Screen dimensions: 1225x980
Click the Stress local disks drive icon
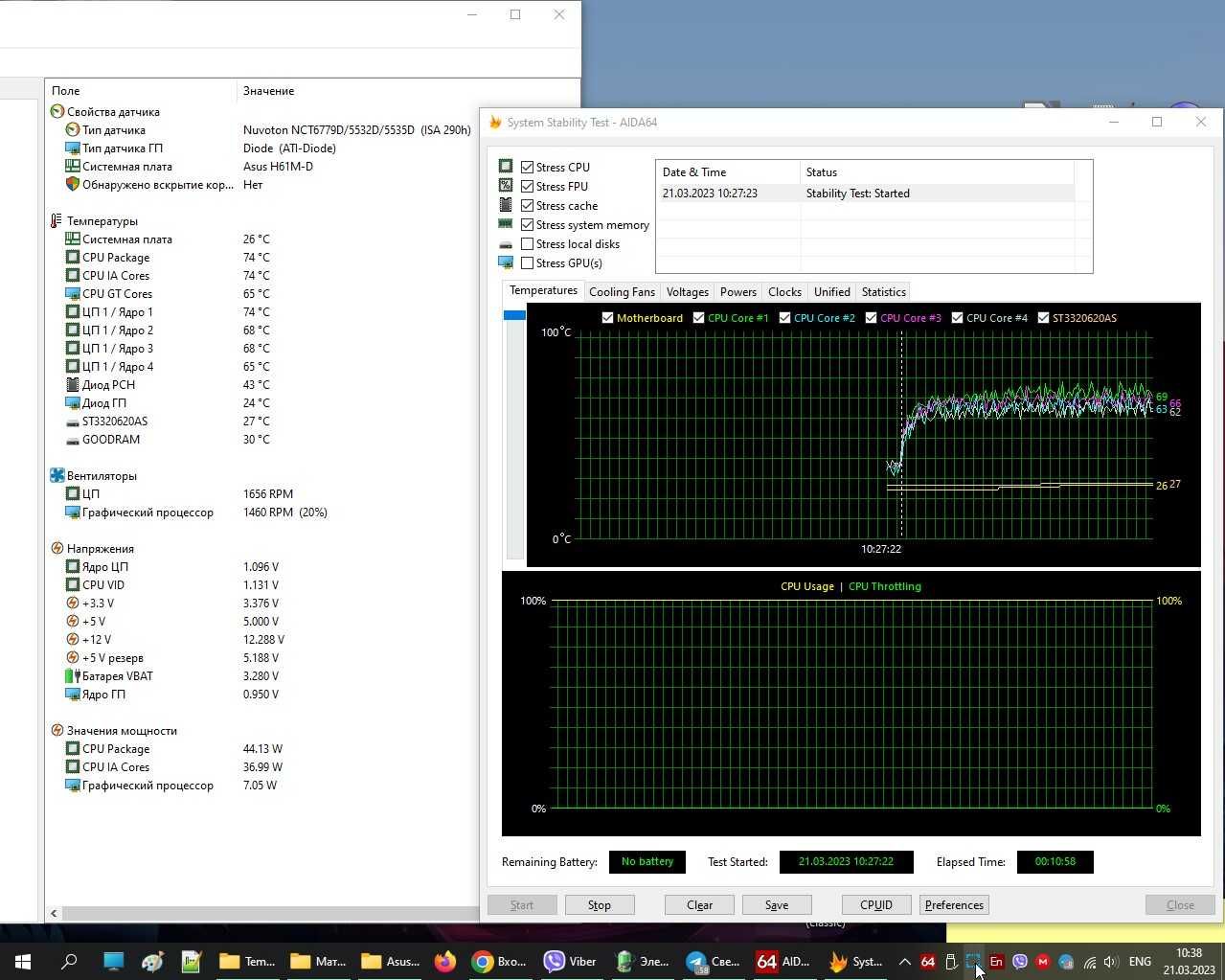coord(506,244)
